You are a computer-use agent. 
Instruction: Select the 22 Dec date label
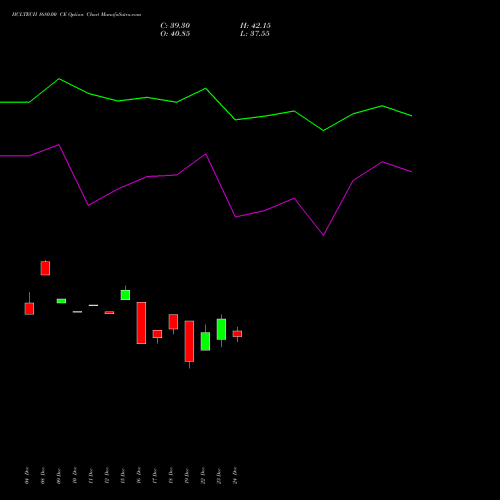point(203,475)
